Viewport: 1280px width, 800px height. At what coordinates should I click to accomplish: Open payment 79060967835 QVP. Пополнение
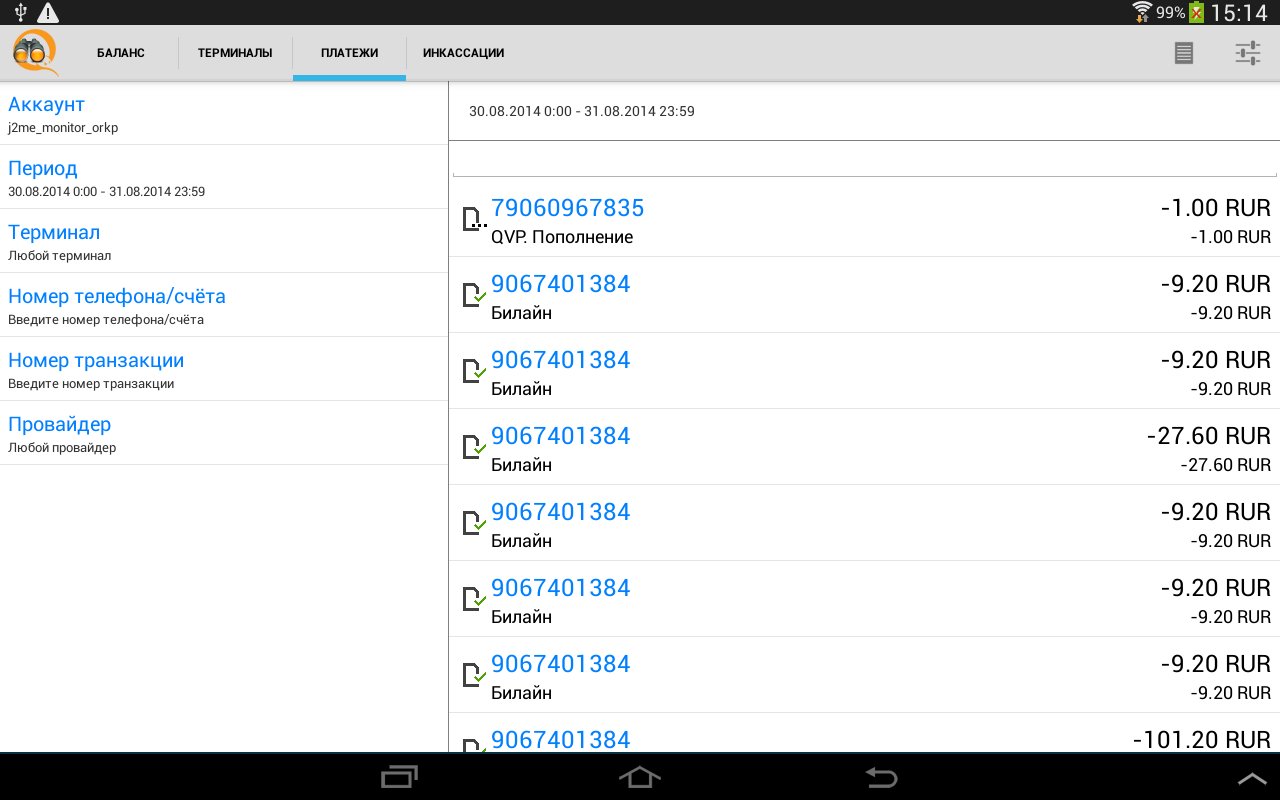click(x=864, y=219)
